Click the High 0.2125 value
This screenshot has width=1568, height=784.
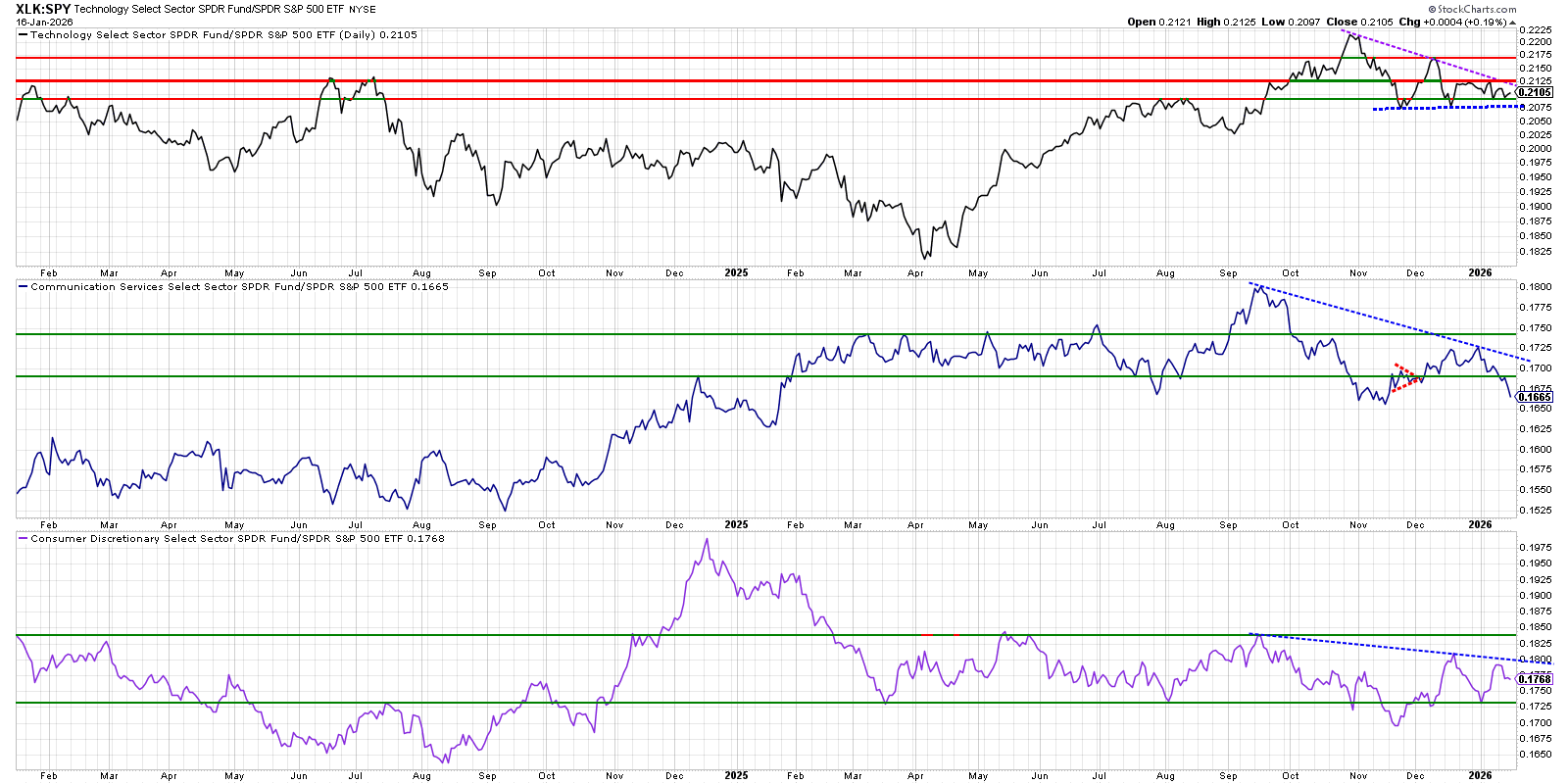click(1226, 22)
